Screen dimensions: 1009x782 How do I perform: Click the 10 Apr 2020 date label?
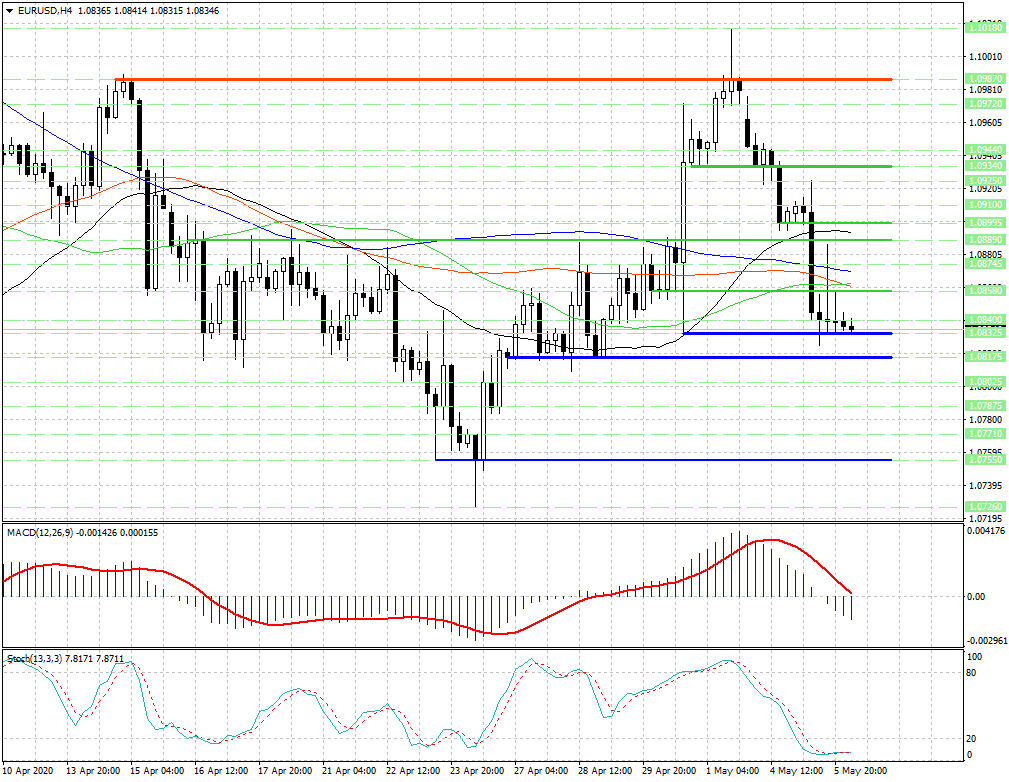28,771
